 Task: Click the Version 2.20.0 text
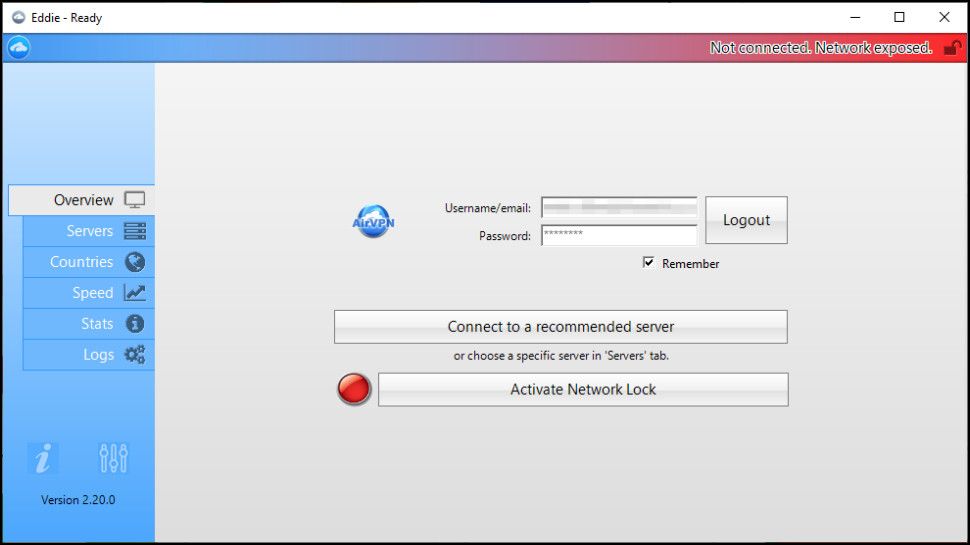pyautogui.click(x=78, y=500)
